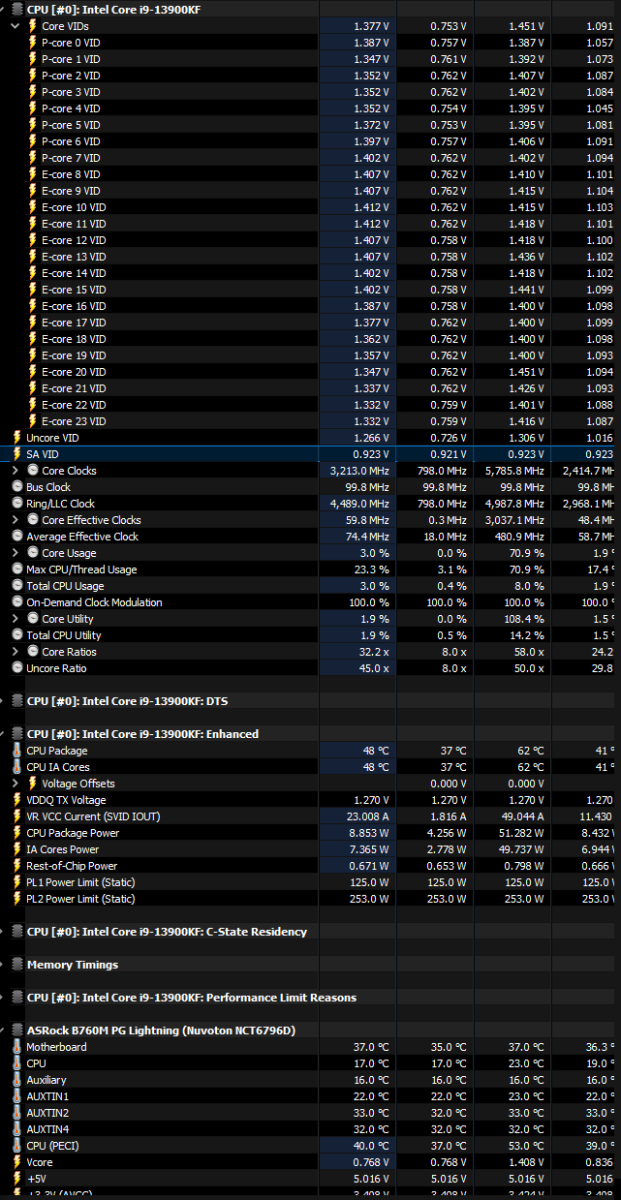Collapse the ASRock B760M PG Lightning section
Screen dimensions: 621x1200
tap(4, 1030)
